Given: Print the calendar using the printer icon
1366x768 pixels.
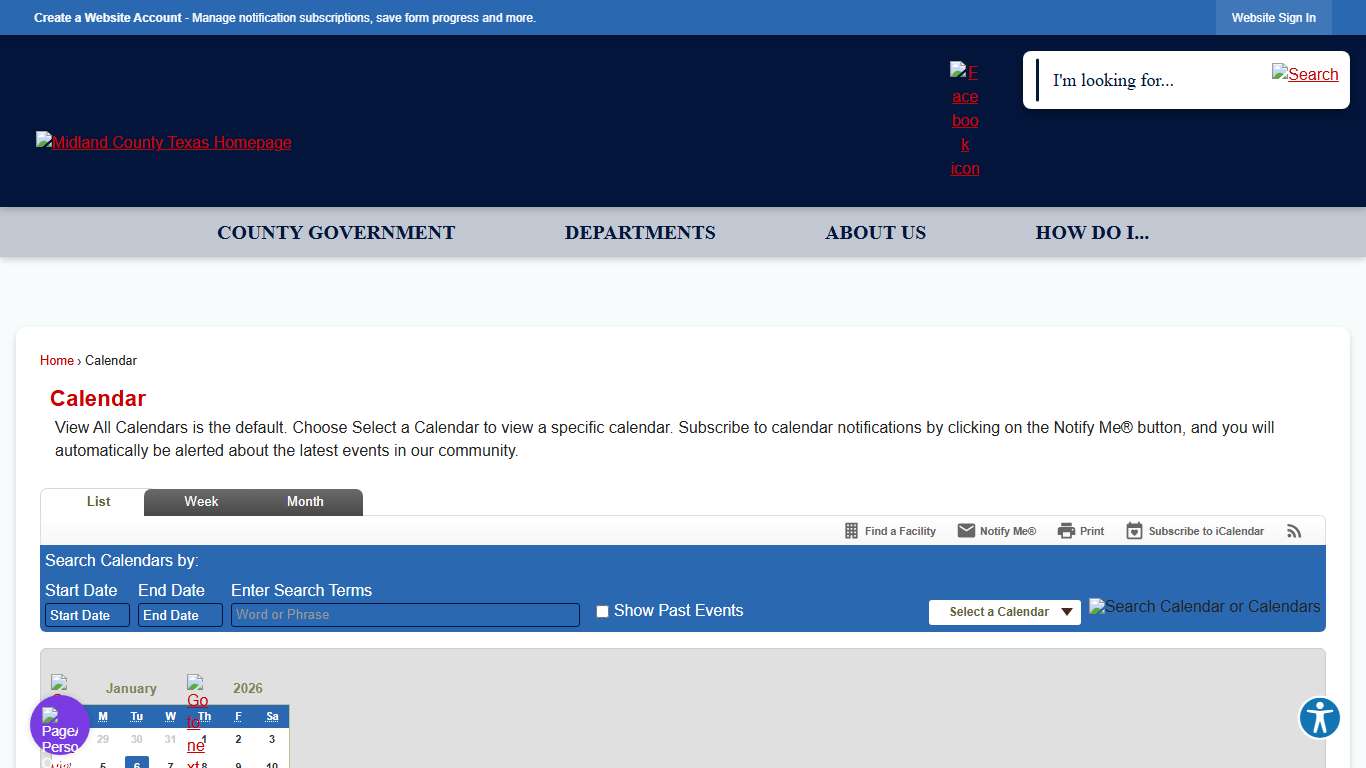Looking at the screenshot, I should click(1066, 531).
